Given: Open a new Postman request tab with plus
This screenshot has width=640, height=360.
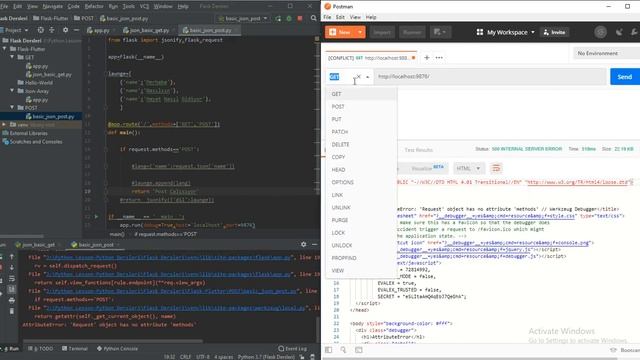Looking at the screenshot, I should coord(427,58).
